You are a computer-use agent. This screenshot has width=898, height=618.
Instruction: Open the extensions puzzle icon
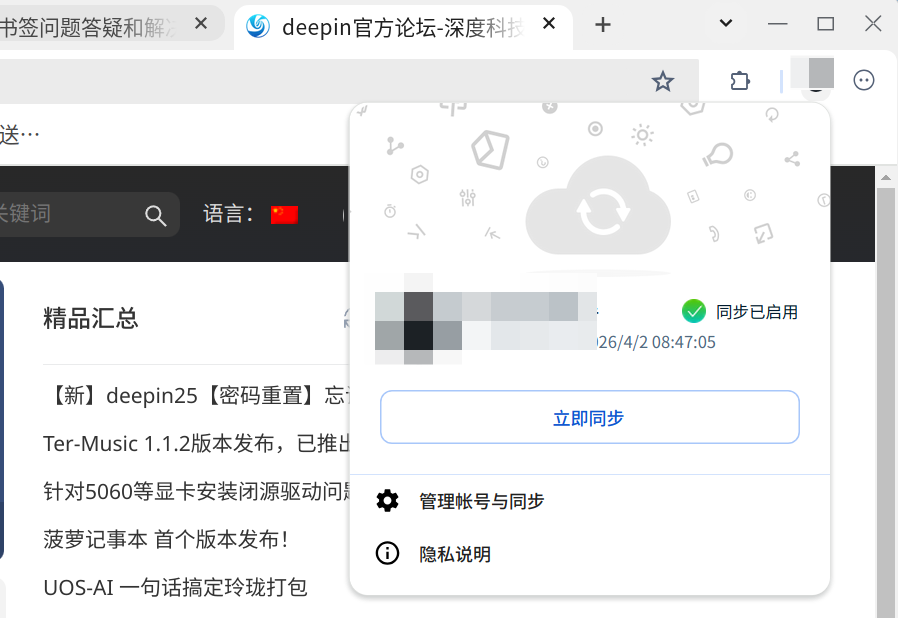(739, 81)
